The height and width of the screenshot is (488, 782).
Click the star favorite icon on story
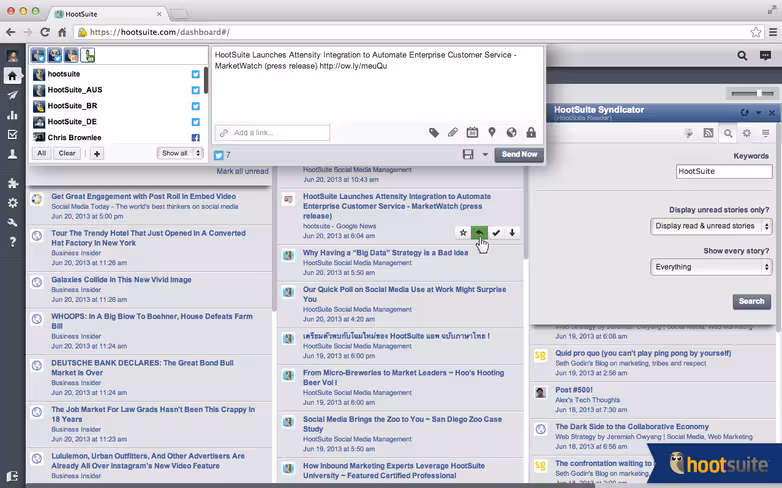pos(463,233)
